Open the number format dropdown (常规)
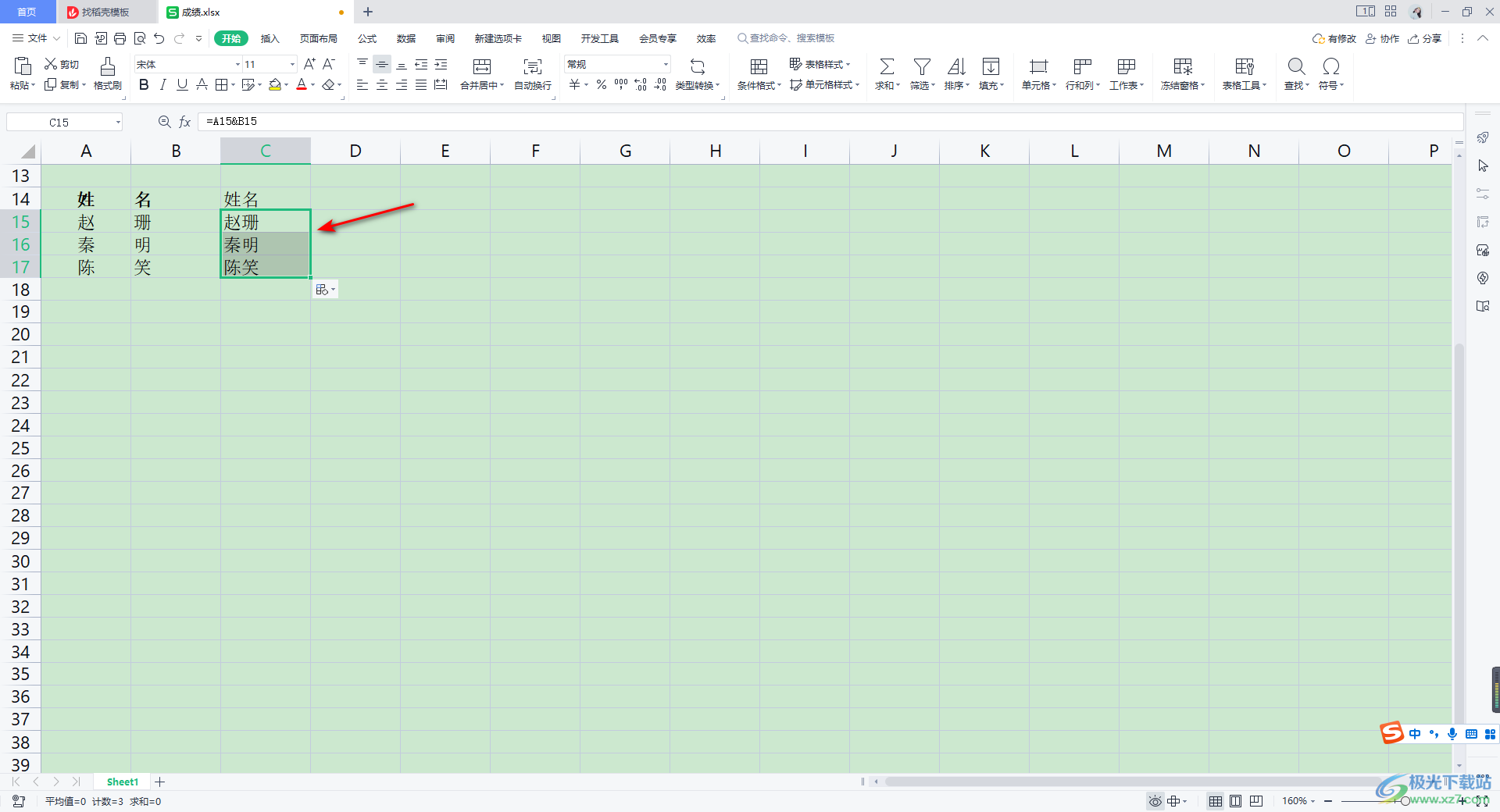The image size is (1500, 812). pos(666,64)
